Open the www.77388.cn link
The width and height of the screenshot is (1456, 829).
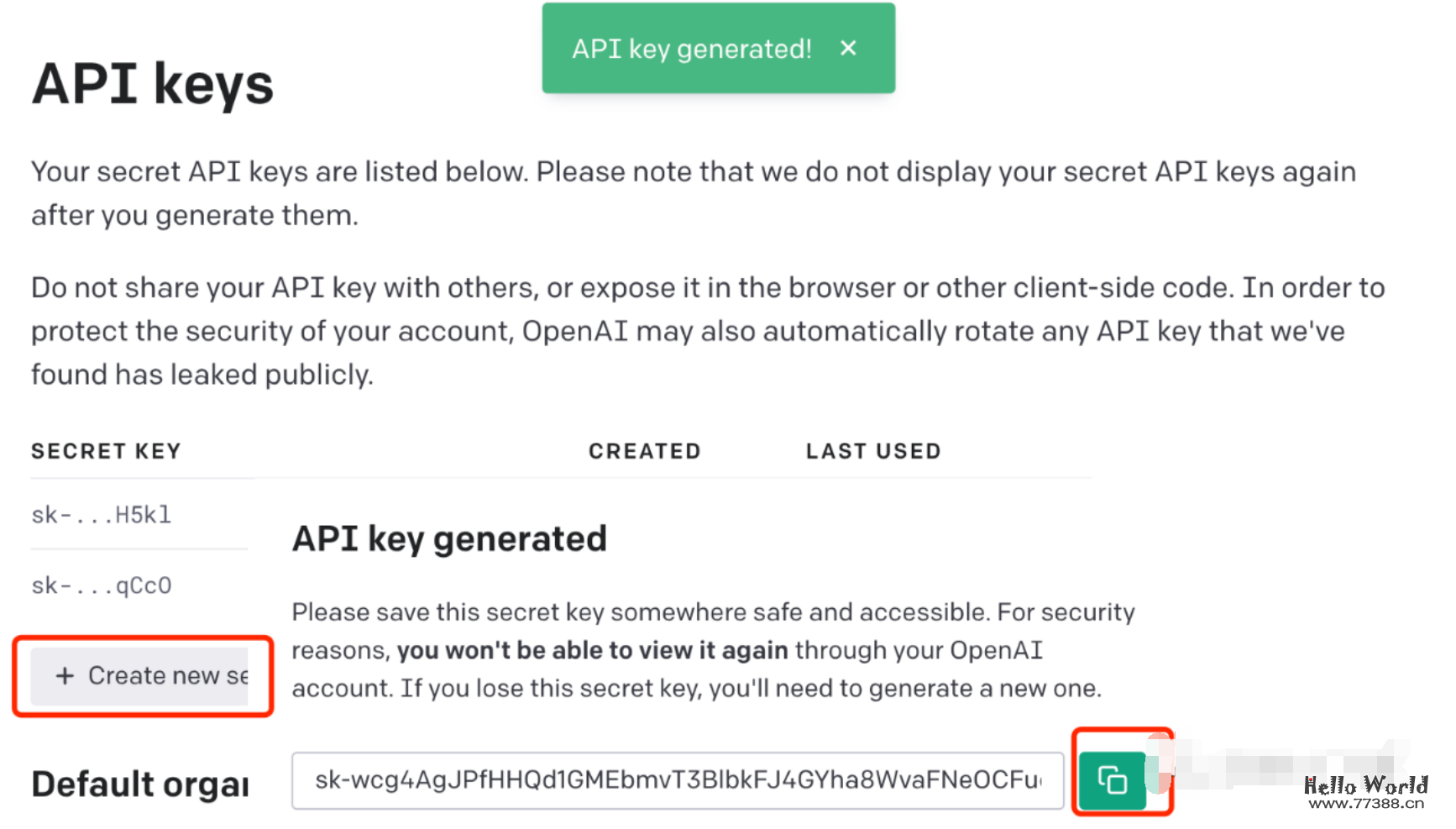[1366, 804]
